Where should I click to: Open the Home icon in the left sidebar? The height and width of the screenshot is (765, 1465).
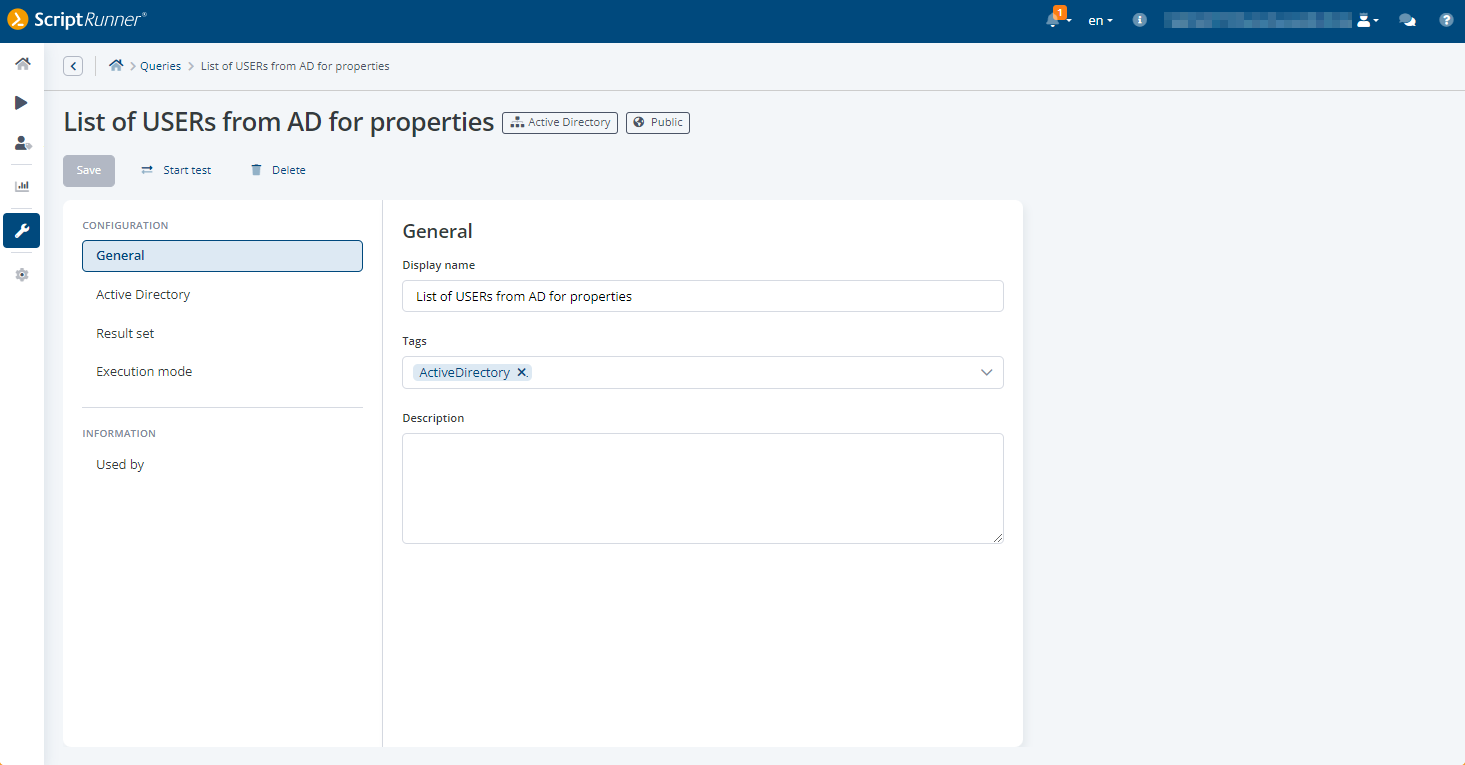click(x=22, y=64)
